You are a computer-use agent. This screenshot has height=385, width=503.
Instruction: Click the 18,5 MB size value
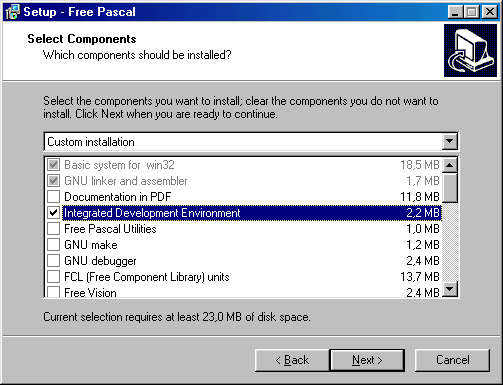coord(420,165)
